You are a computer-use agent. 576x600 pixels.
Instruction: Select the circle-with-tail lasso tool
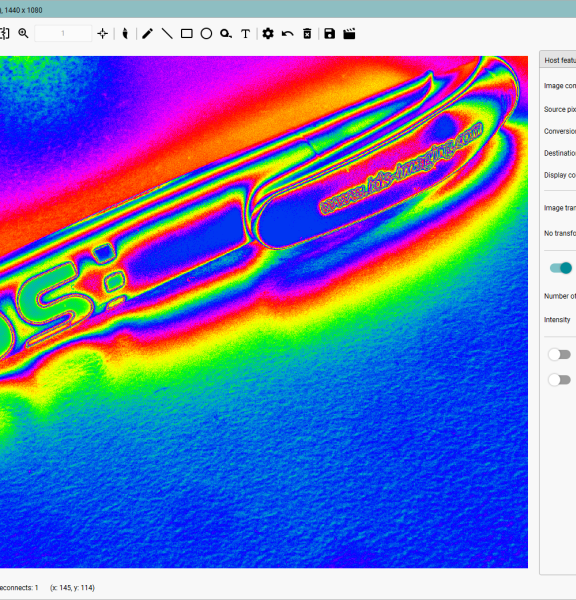tap(226, 34)
